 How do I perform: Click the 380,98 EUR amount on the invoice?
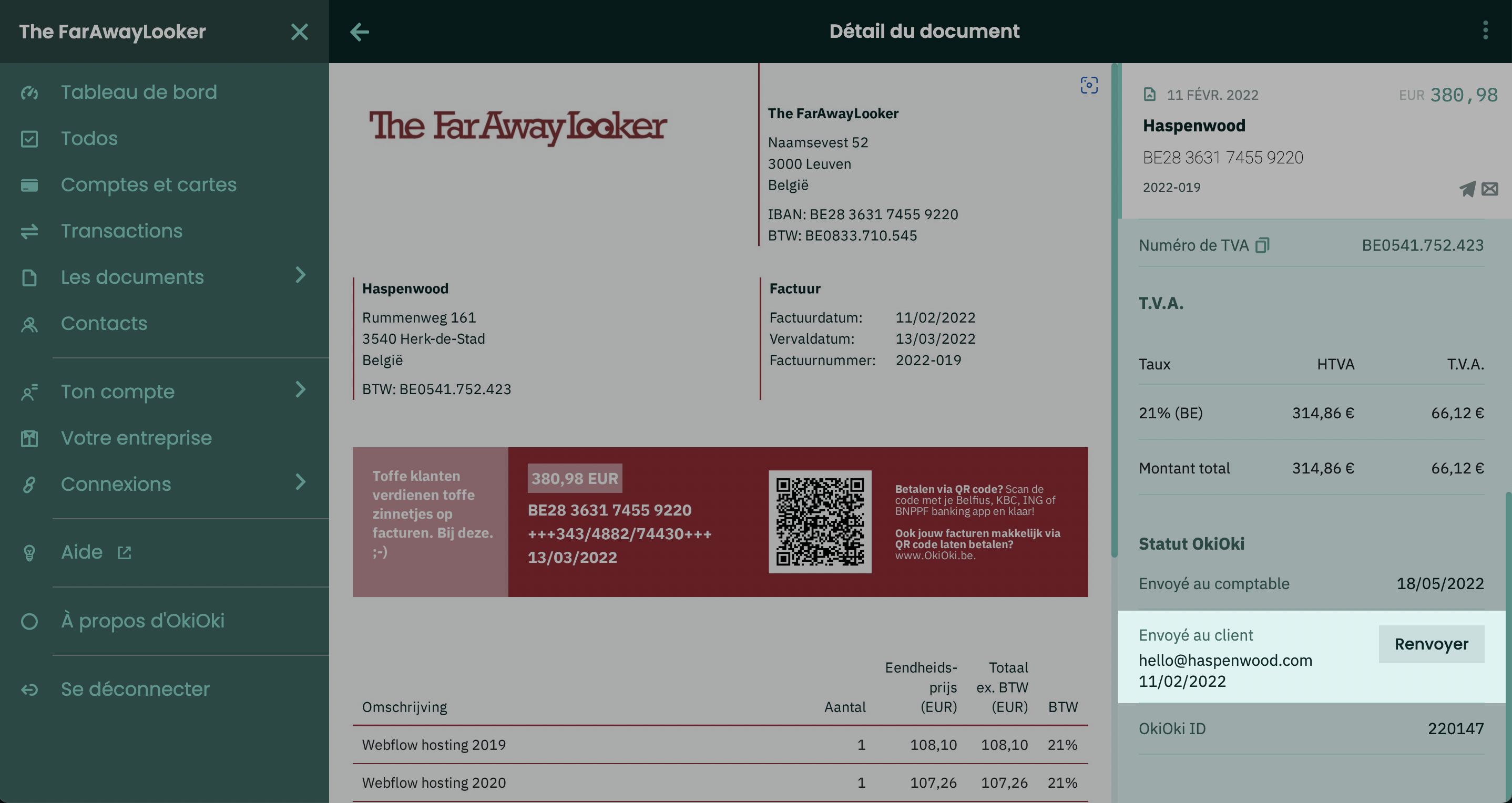pyautogui.click(x=575, y=479)
